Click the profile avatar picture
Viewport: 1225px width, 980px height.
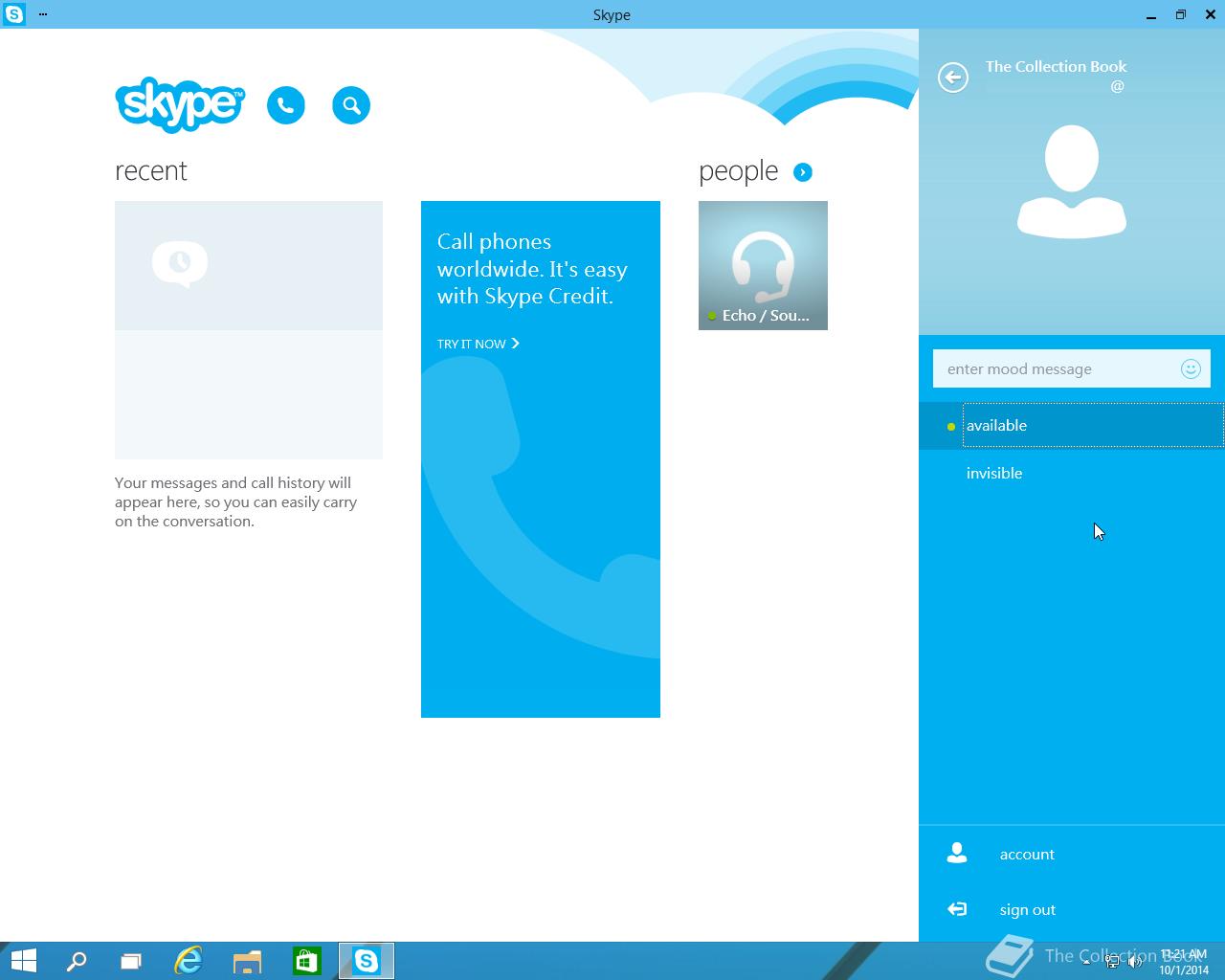1072,181
